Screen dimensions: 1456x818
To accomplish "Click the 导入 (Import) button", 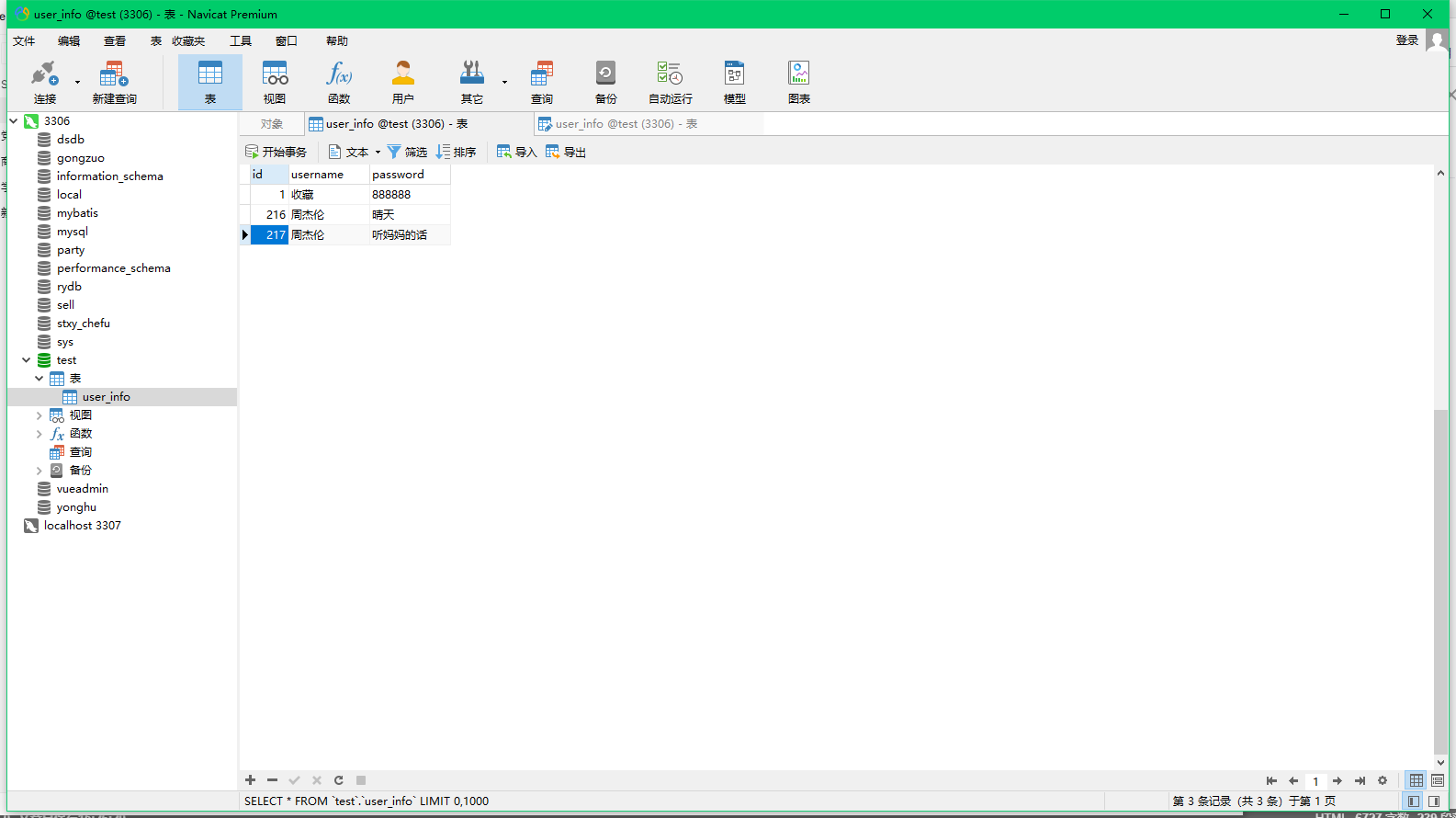I will pyautogui.click(x=516, y=153).
